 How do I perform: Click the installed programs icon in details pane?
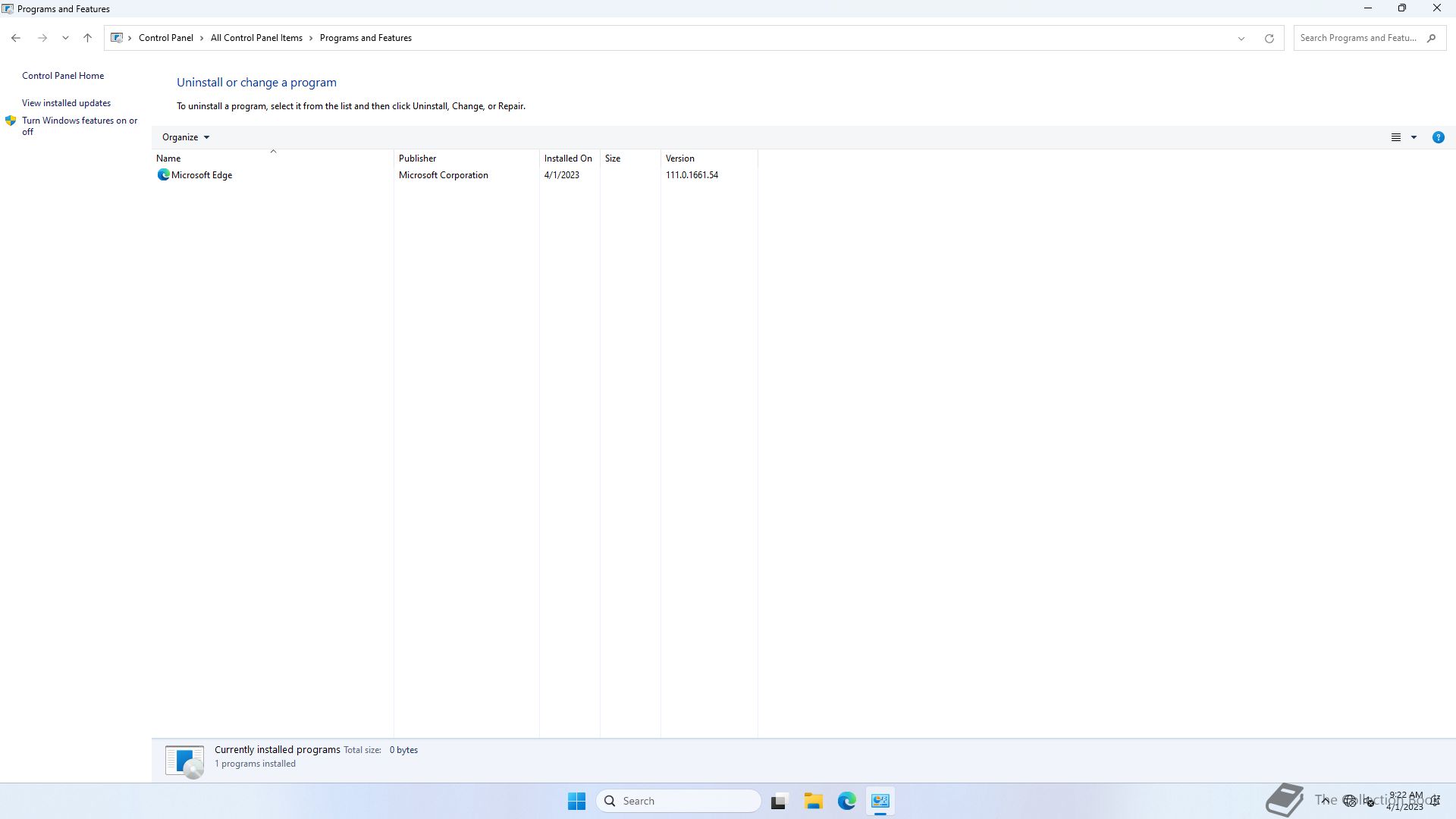click(184, 761)
